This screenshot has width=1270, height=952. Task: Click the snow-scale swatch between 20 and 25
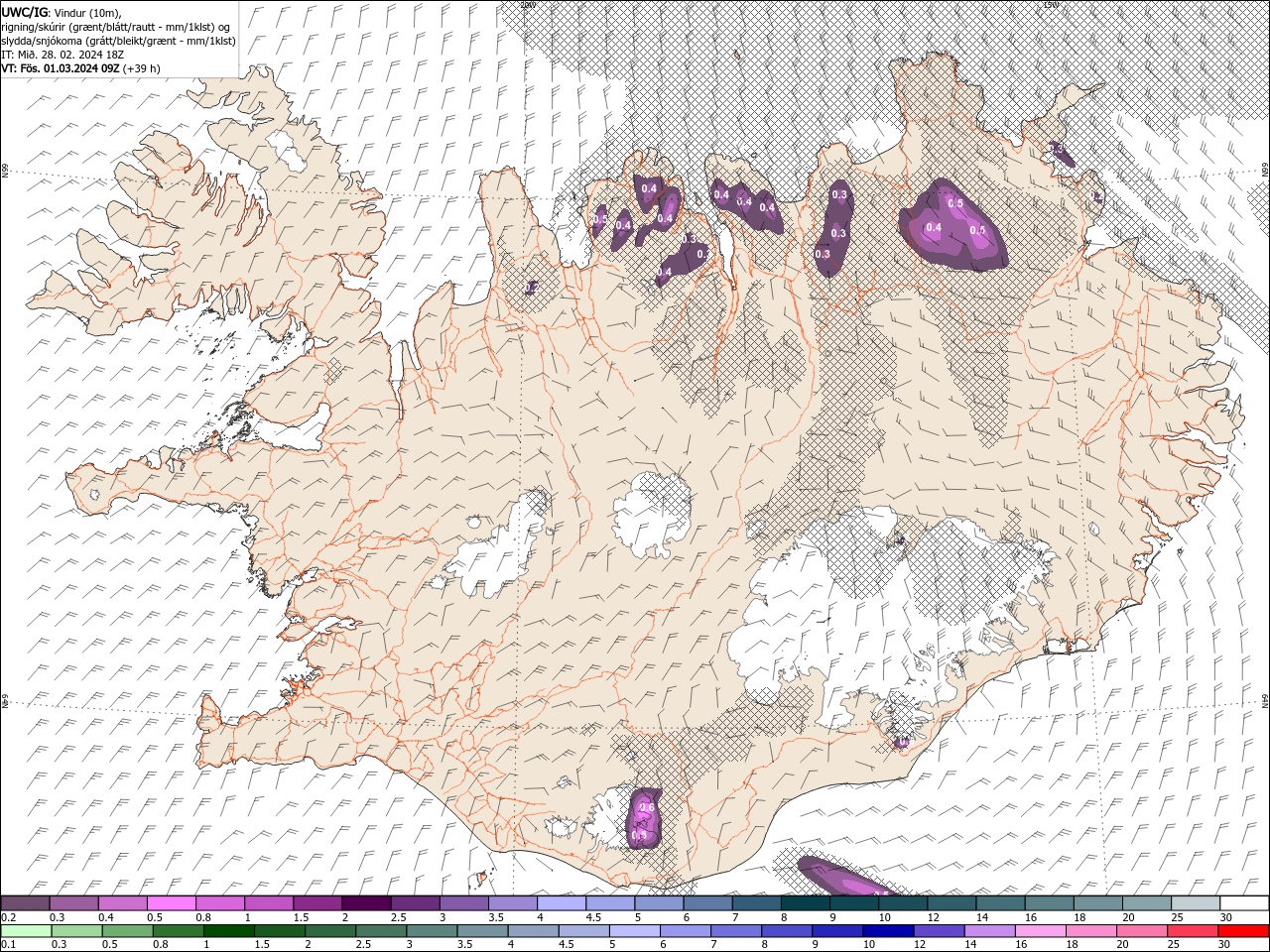pos(1147,903)
